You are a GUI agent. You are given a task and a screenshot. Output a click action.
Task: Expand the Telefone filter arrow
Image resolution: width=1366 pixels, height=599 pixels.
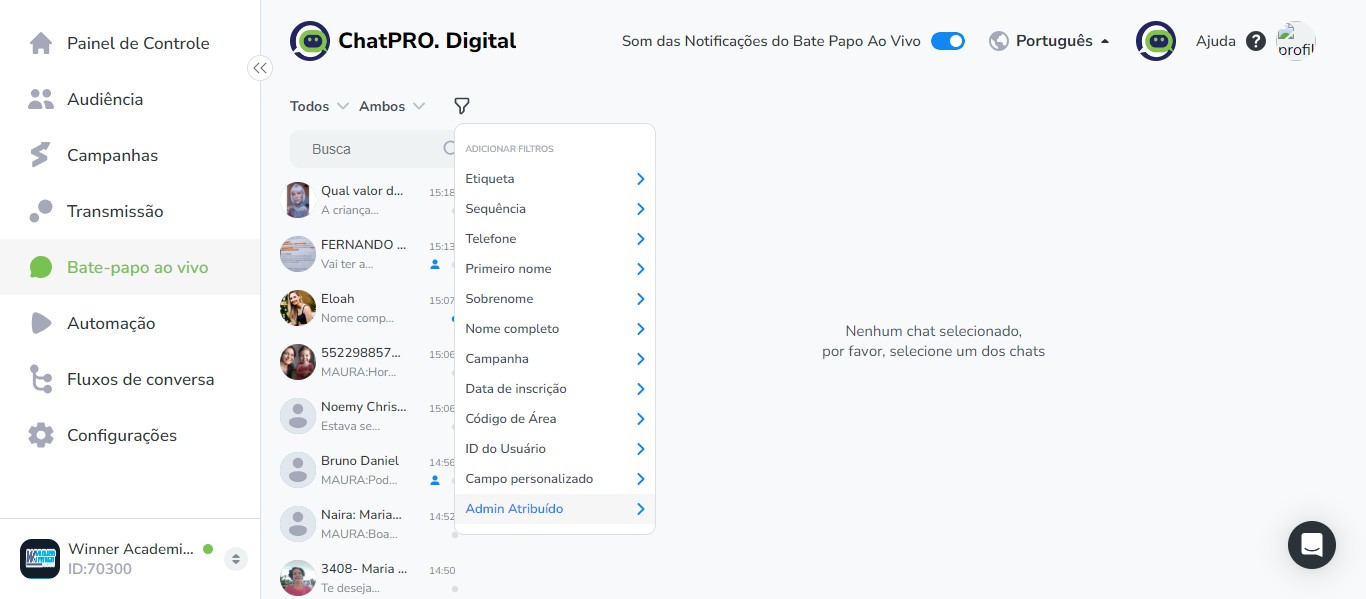(x=640, y=239)
